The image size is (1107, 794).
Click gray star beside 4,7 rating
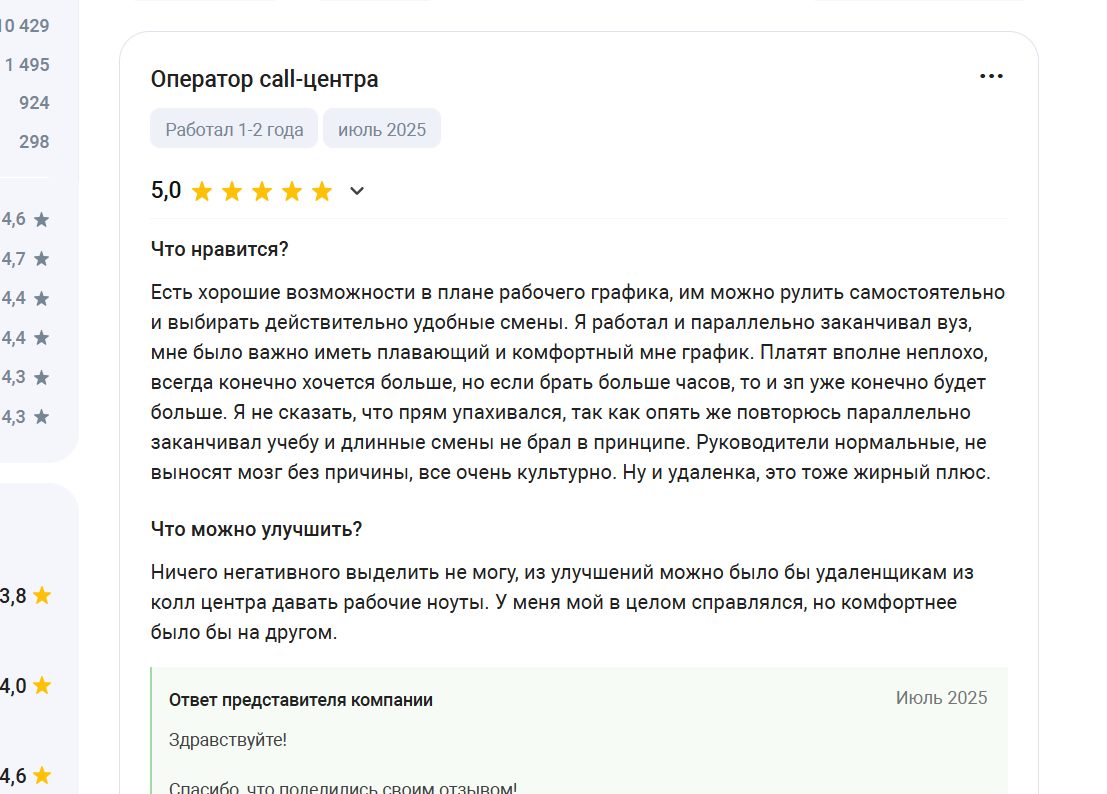pos(42,260)
